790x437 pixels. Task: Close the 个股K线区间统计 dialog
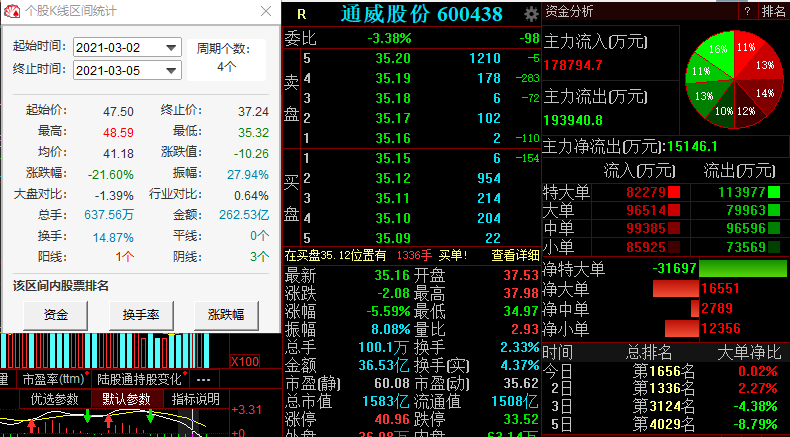[x=266, y=11]
